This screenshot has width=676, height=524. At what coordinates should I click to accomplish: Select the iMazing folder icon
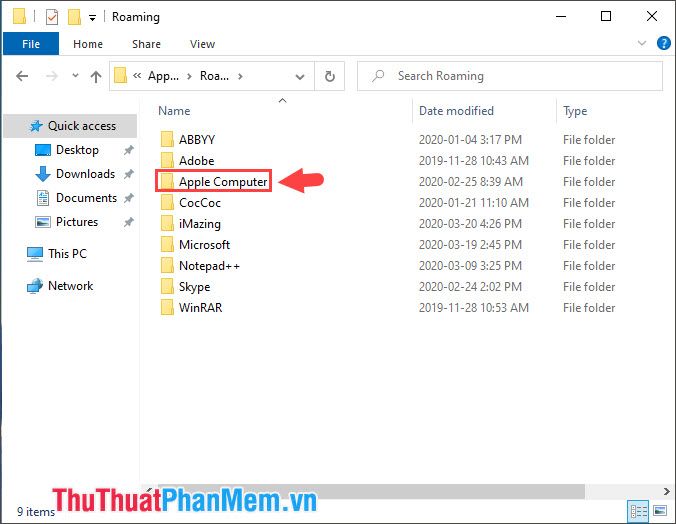pos(167,223)
